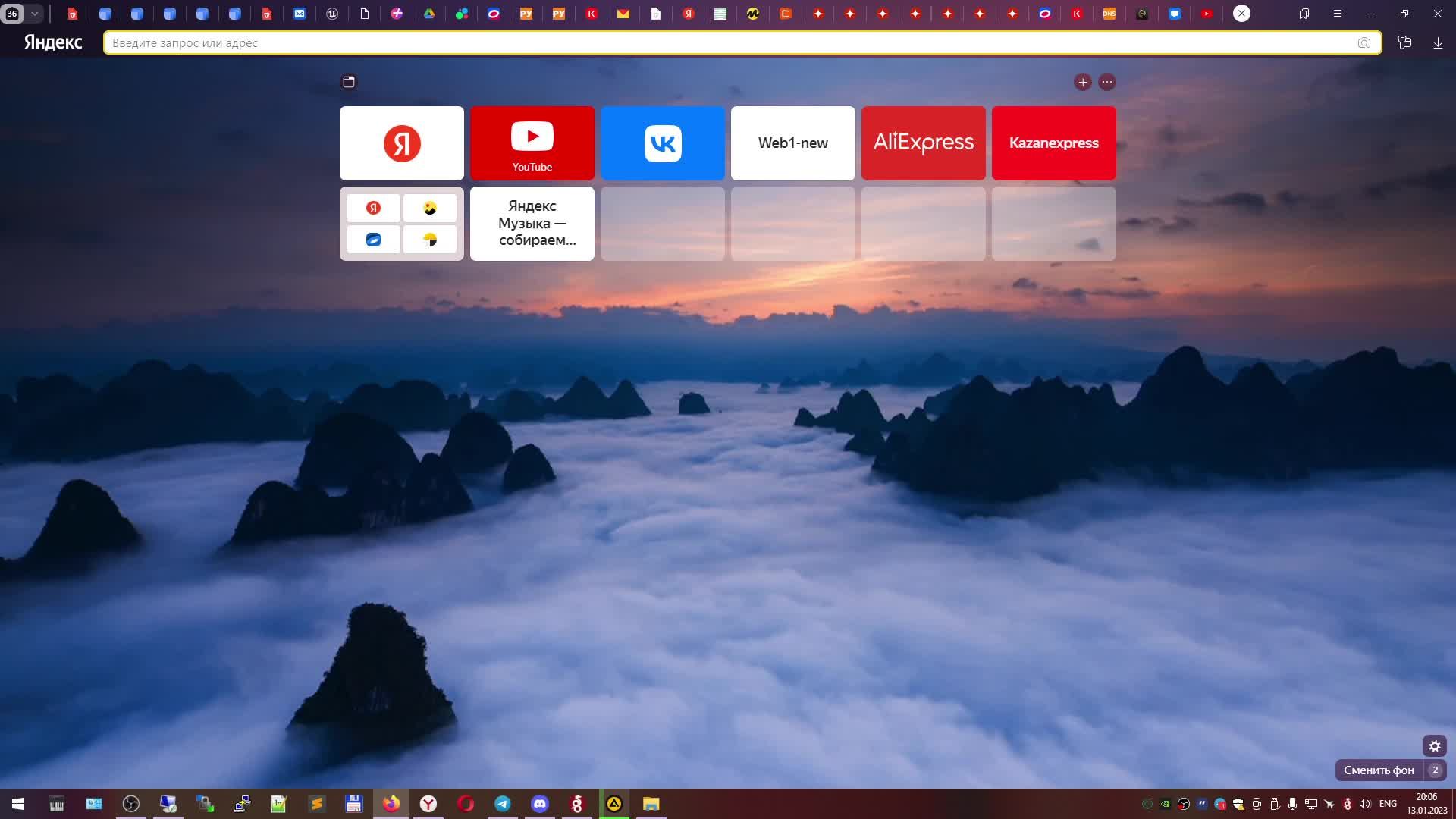Click the 36 open tabs counter
The width and height of the screenshot is (1456, 819).
point(12,14)
